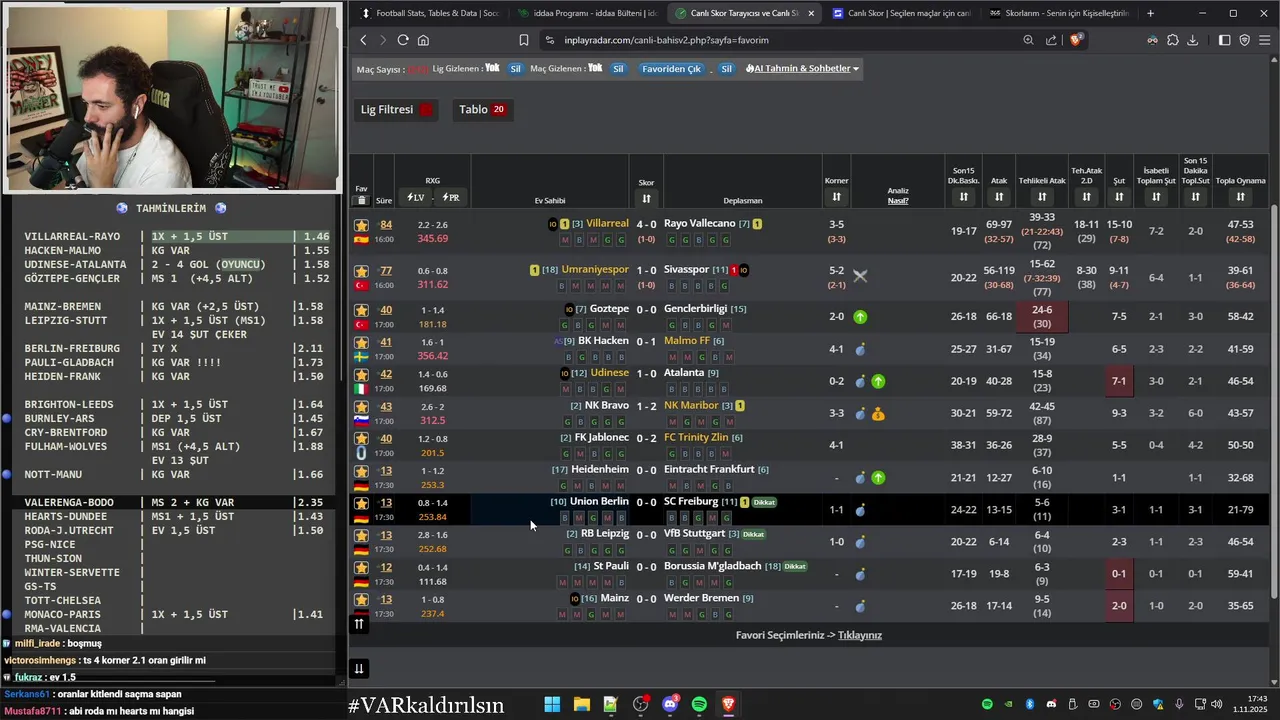1280x720 pixels.
Task: Click Sil next to Maç Gizlenen
Action: coord(618,69)
